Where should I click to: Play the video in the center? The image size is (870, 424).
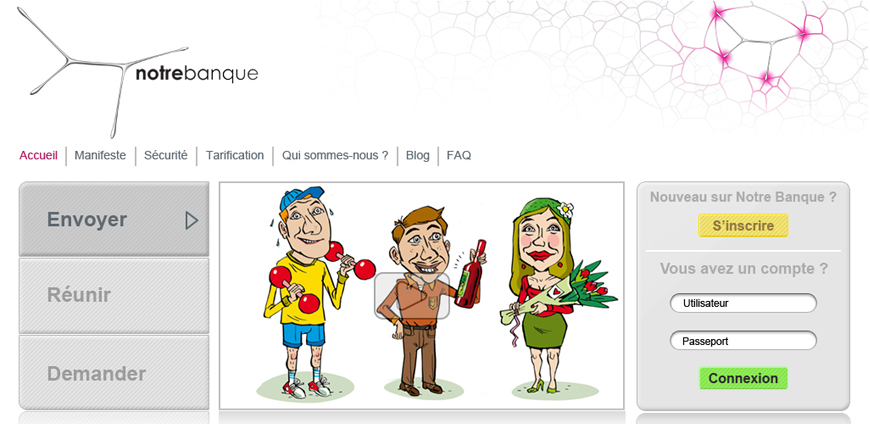[x=412, y=296]
